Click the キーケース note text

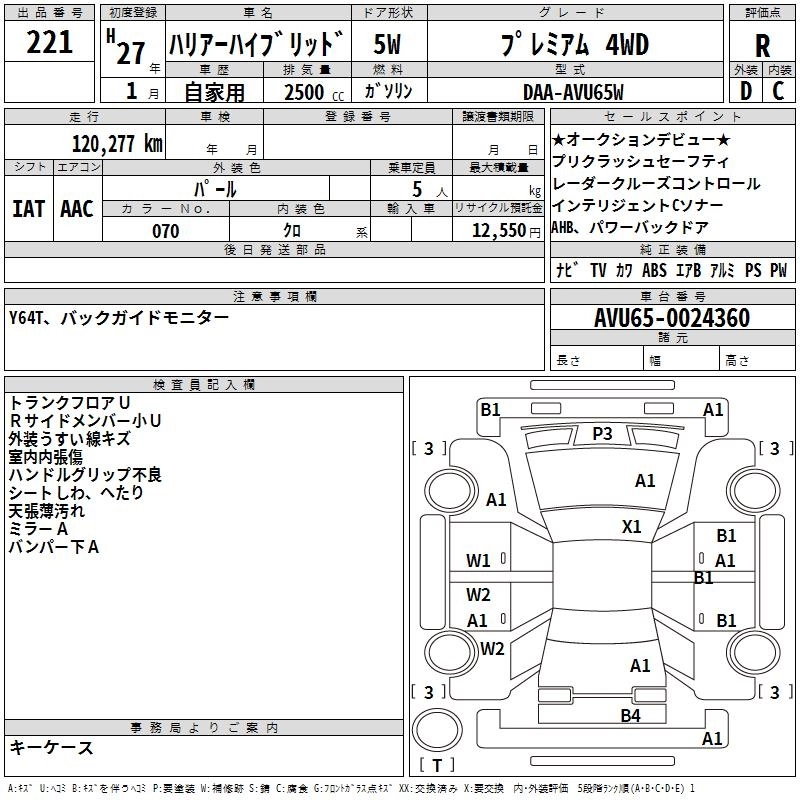51,747
